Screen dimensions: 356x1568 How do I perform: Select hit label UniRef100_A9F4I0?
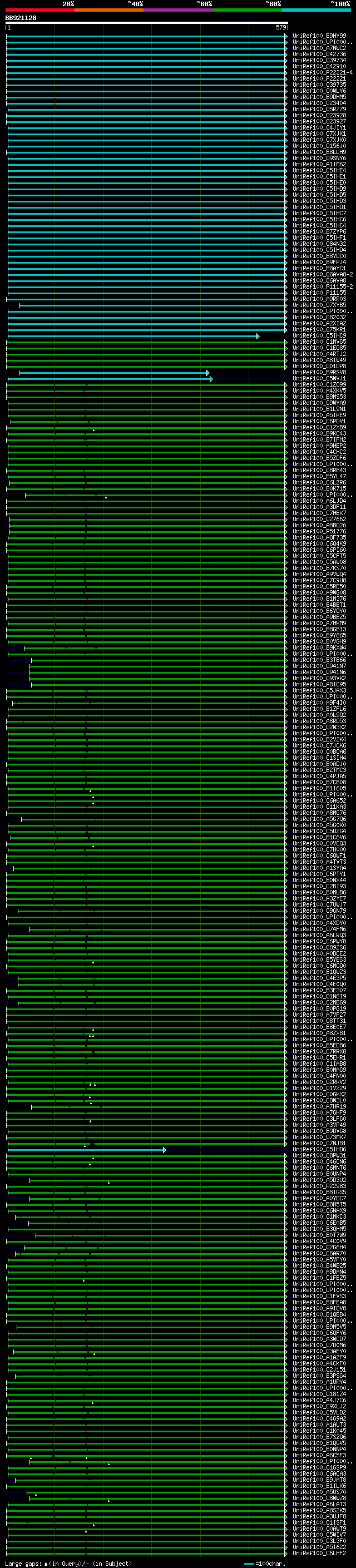(x=319, y=703)
